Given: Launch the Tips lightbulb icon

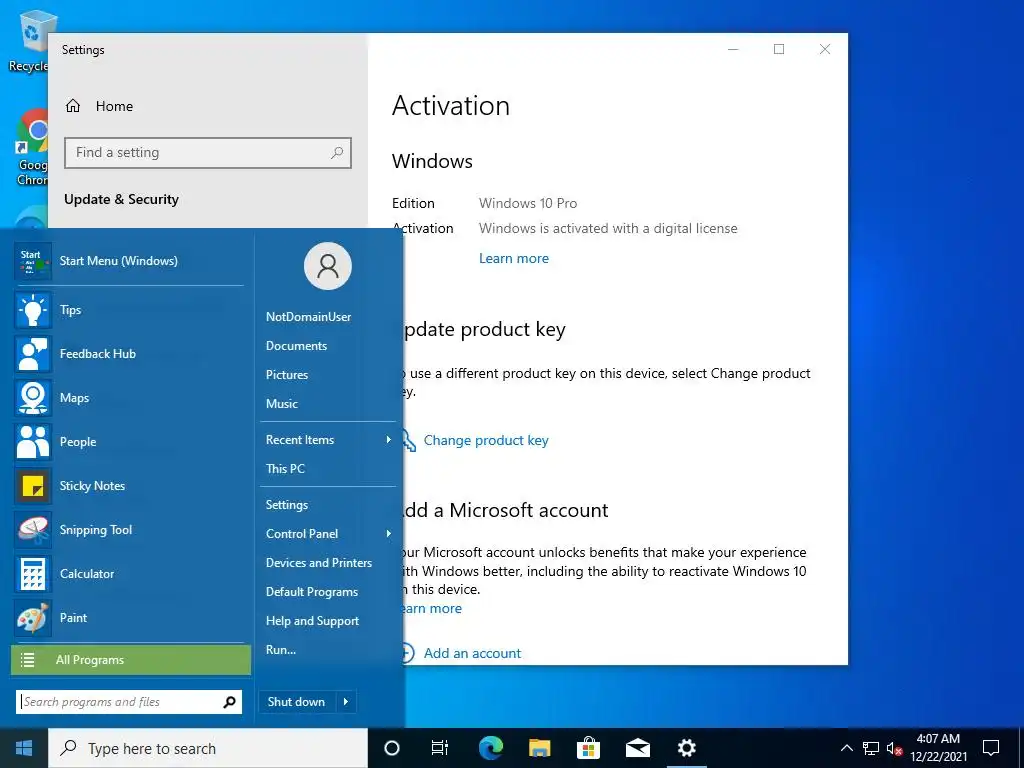Looking at the screenshot, I should pos(33,310).
